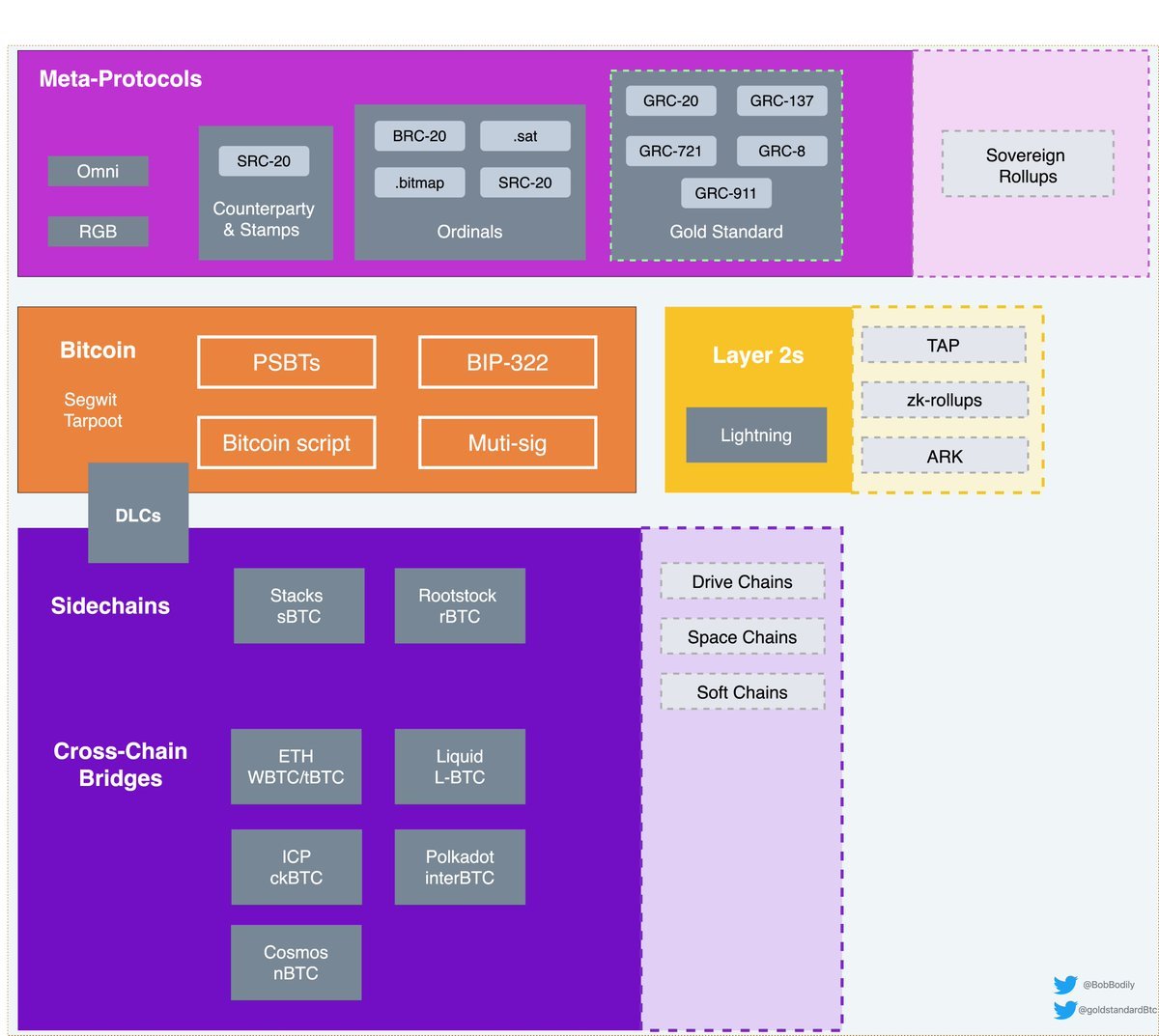Viewport: 1159px width, 1036px height.
Task: Select the Liquid L-BTC box
Action: [x=460, y=767]
